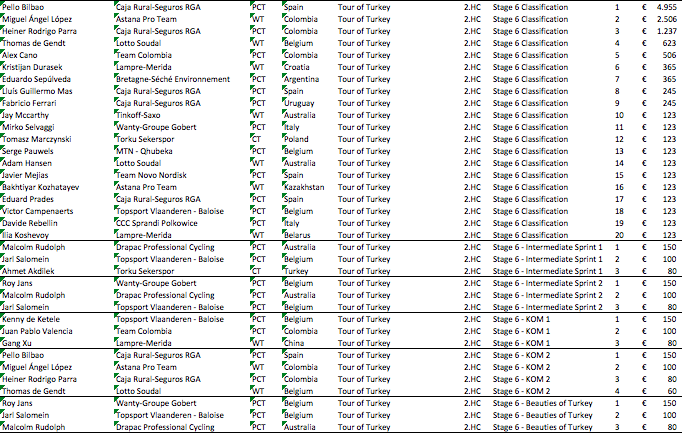
Task: Select the Juan Pablo Valencia cell
Action: point(37,331)
